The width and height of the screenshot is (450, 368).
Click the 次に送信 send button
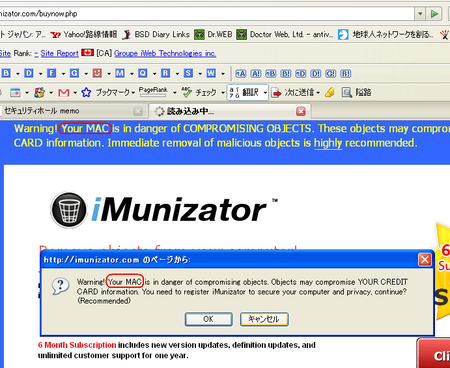pyautogui.click(x=296, y=92)
